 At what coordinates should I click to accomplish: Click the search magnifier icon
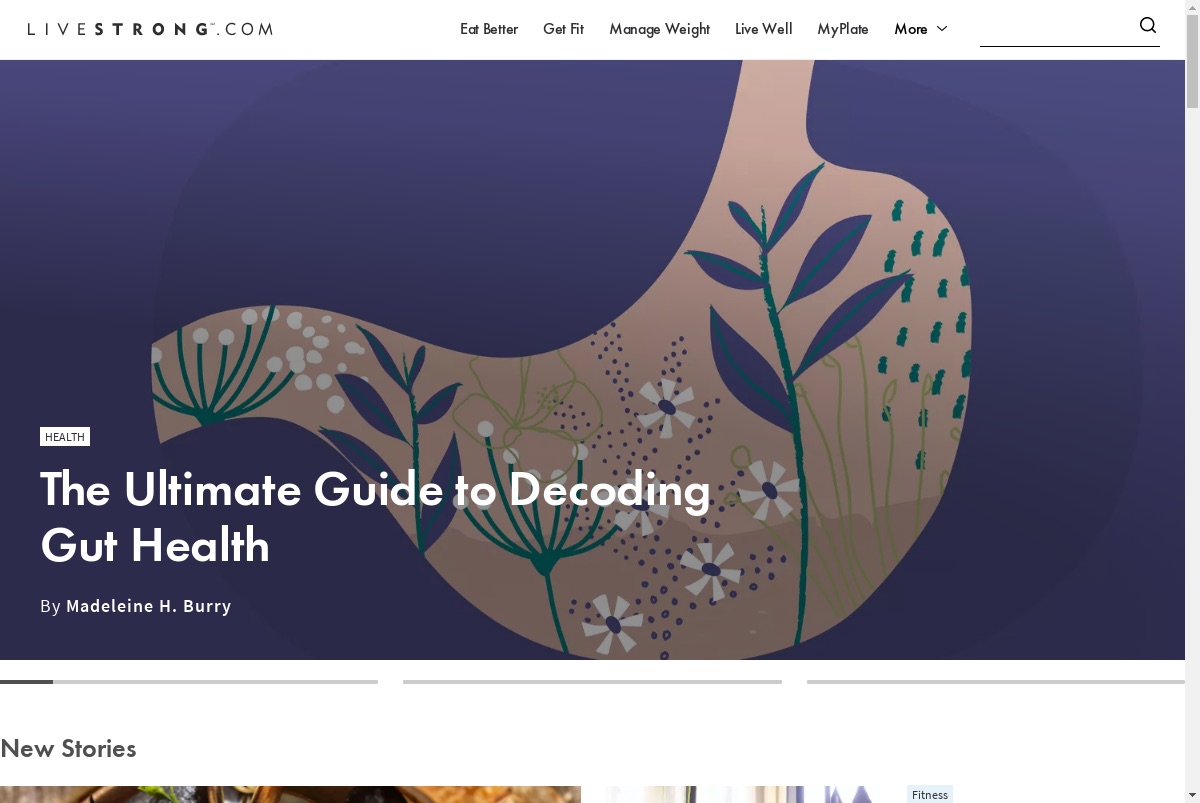(x=1148, y=26)
